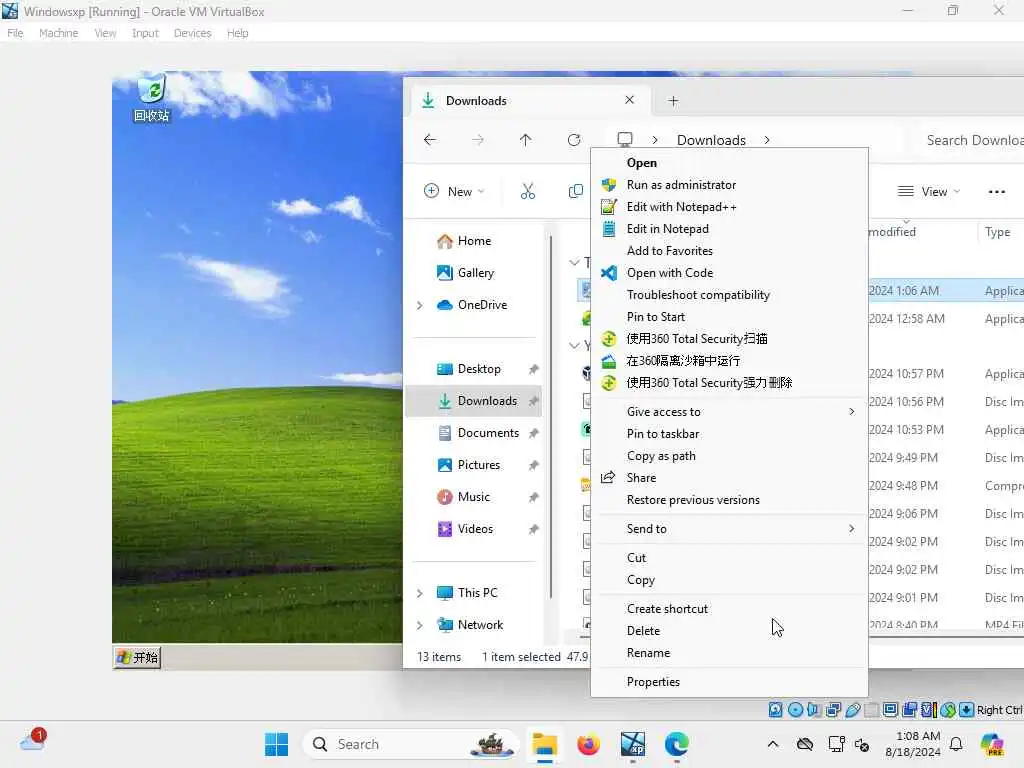Launch Firefox from taskbar
Screen dimensions: 1024x768
click(588, 744)
